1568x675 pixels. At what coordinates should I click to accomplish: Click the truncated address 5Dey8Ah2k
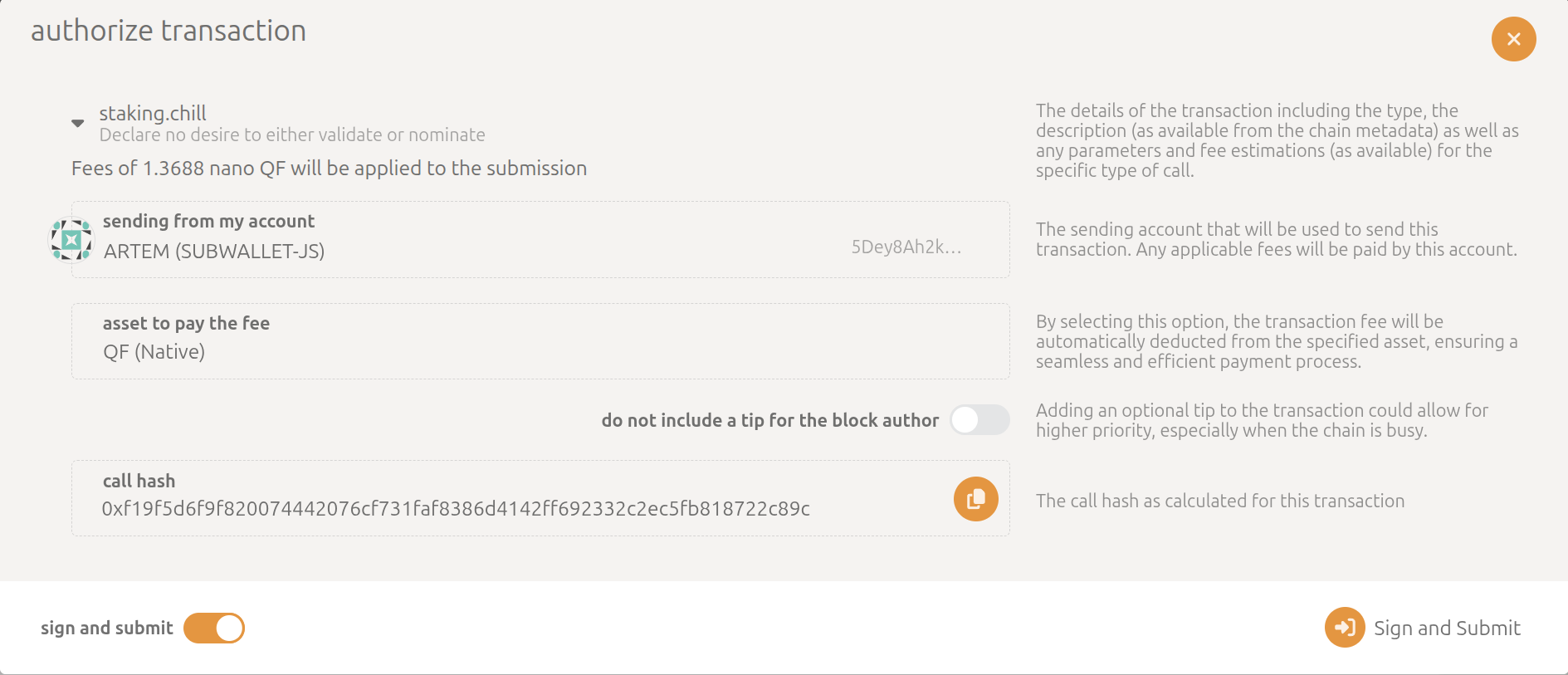pos(904,247)
